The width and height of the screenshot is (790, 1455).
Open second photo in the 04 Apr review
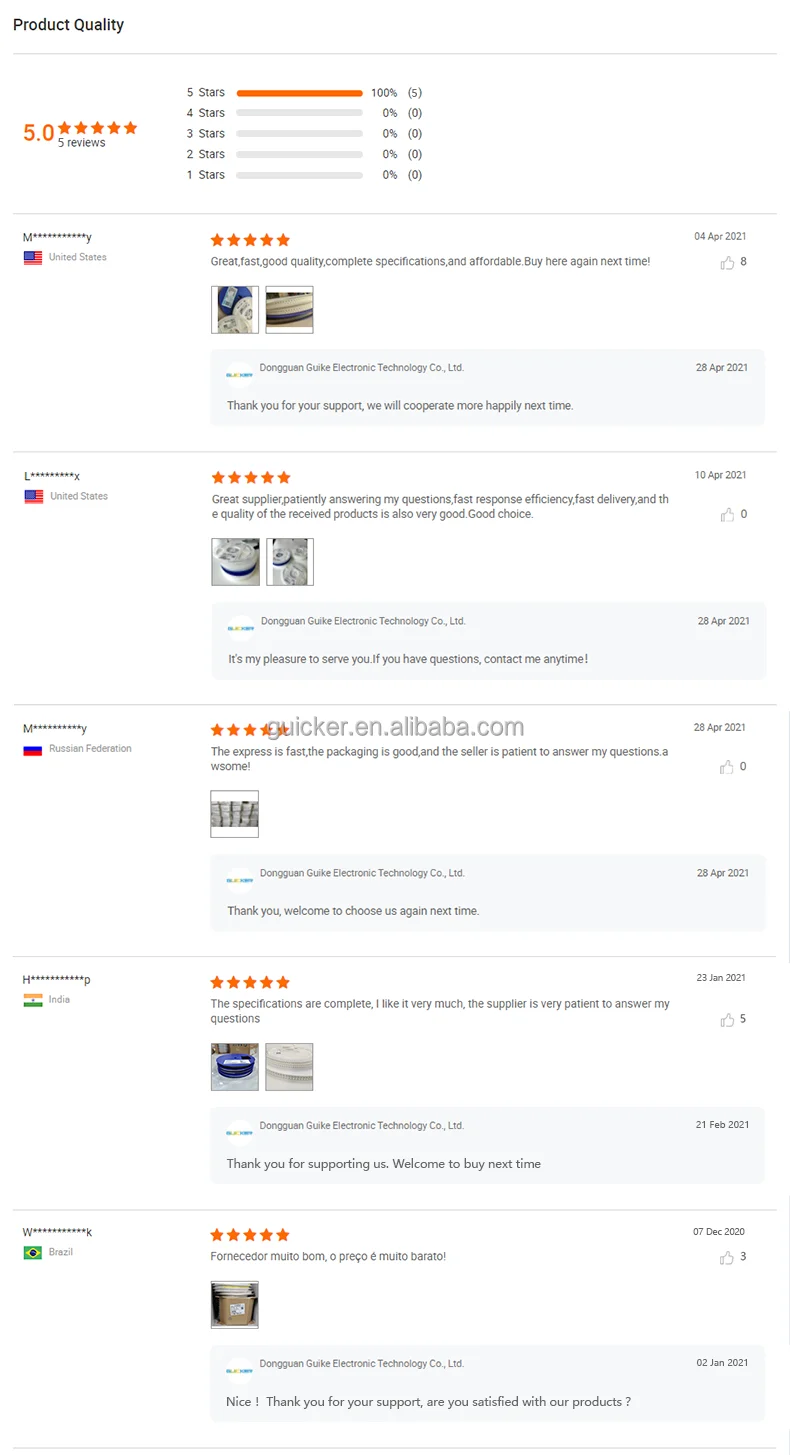pyautogui.click(x=289, y=310)
